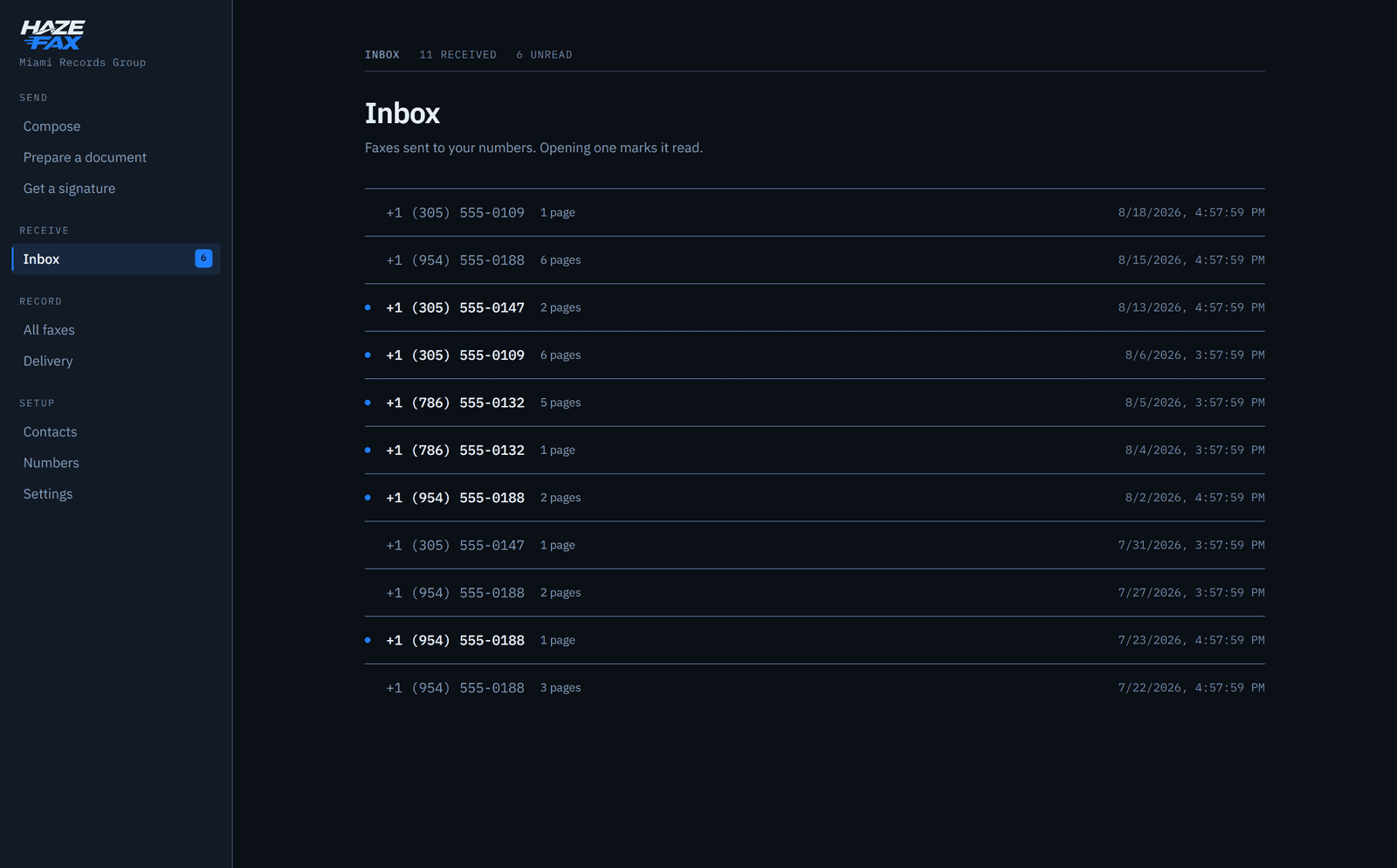Image resolution: width=1397 pixels, height=868 pixels.
Task: Click unread dot on 7/23/2026 fax
Action: coord(368,640)
